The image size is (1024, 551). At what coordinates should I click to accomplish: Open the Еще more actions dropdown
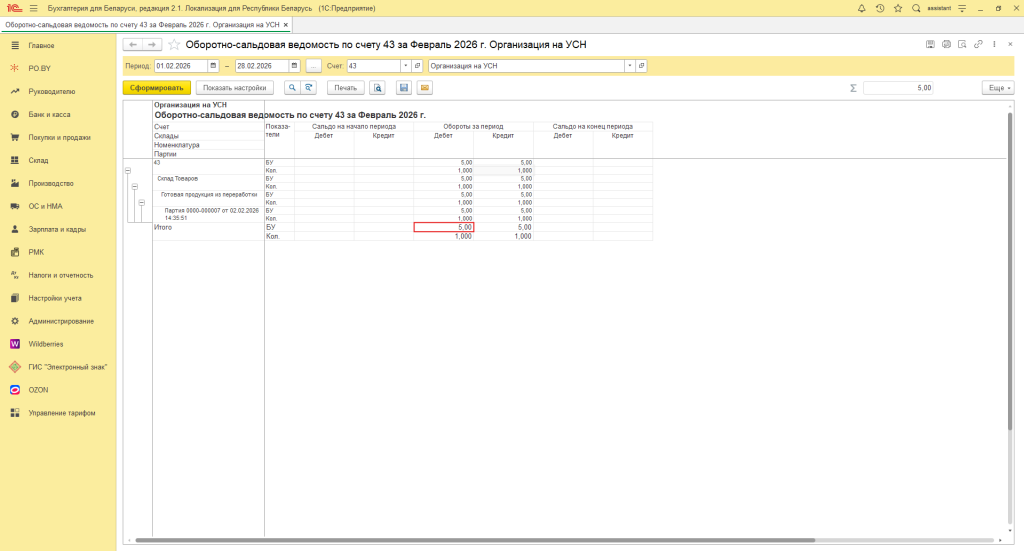click(x=997, y=88)
